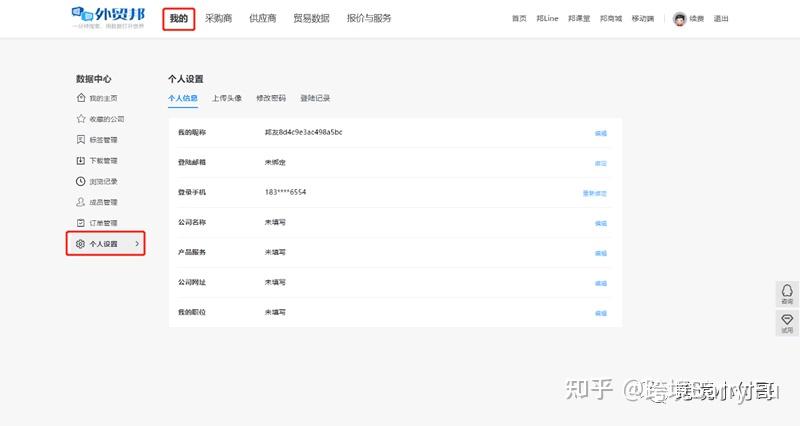800x426 pixels.
Task: Click the username next to the avatar
Action: (696, 18)
